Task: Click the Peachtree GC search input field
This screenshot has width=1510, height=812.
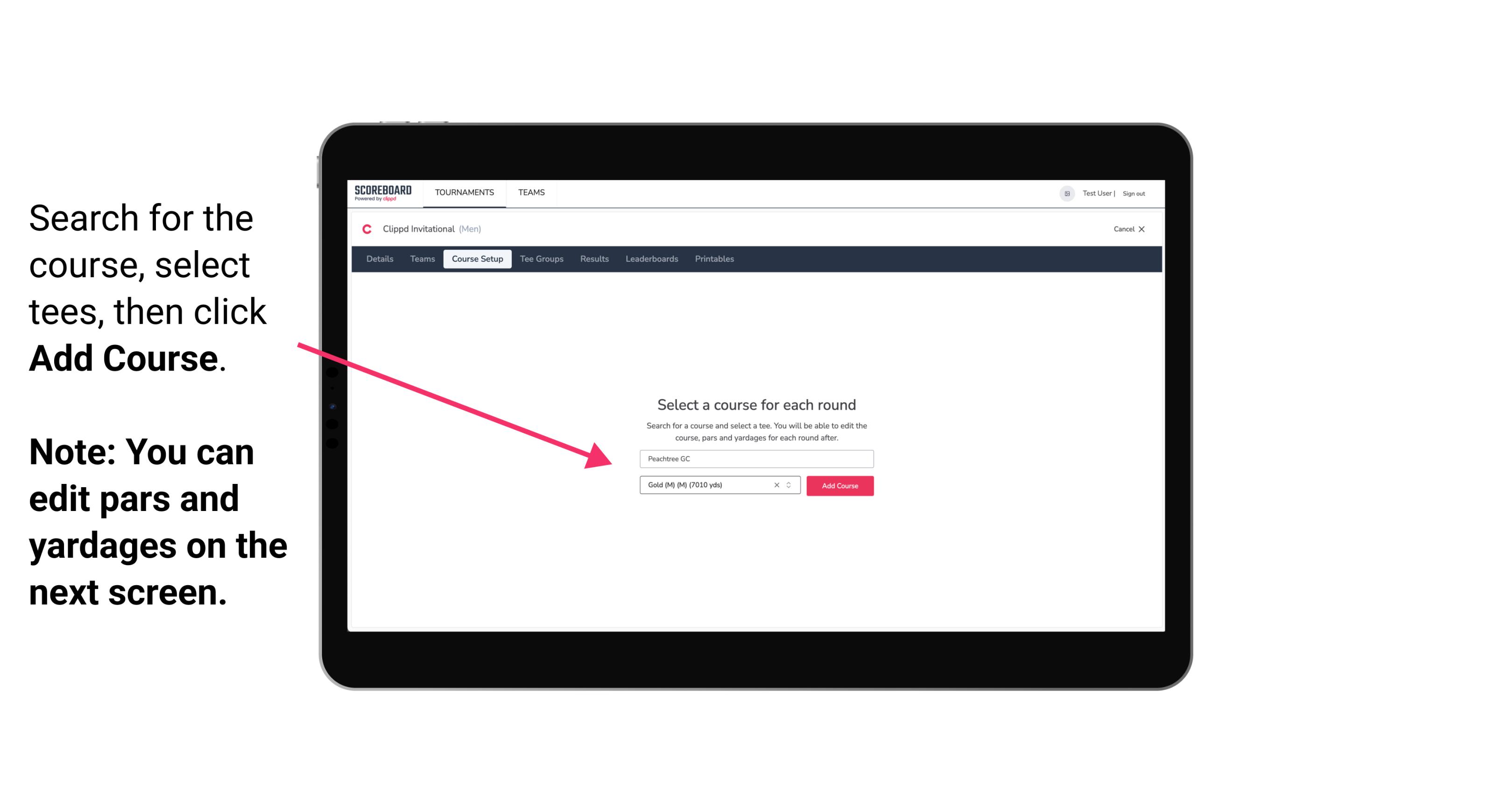Action: (755, 457)
